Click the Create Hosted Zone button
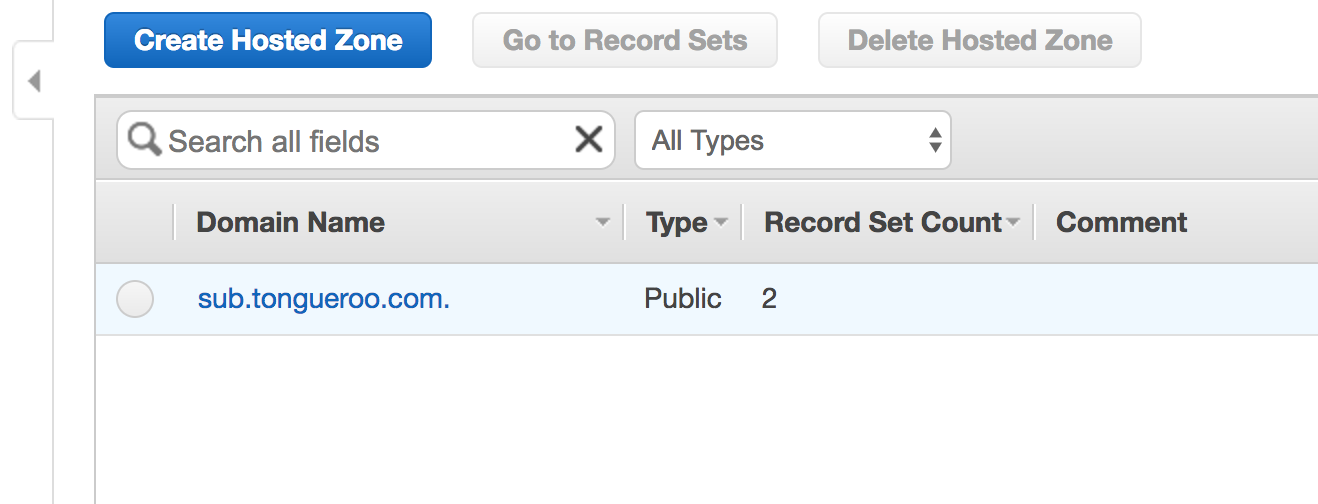1318x504 pixels. [x=268, y=40]
